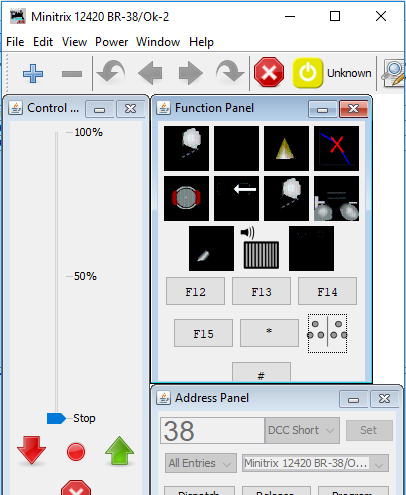Toggle the speaker with grille sound function
This screenshot has height=495, width=406.
click(x=261, y=248)
